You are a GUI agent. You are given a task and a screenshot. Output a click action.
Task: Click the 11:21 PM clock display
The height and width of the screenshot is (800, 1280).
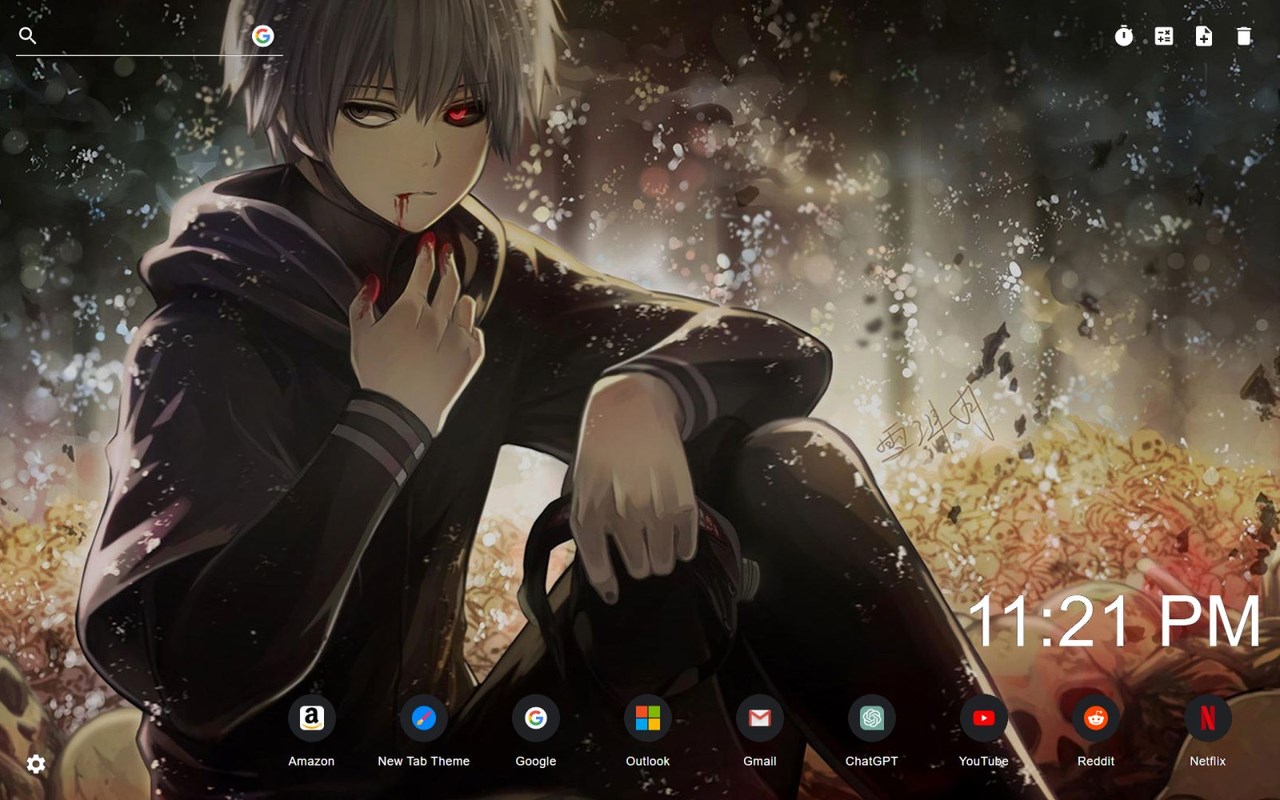click(x=1115, y=622)
